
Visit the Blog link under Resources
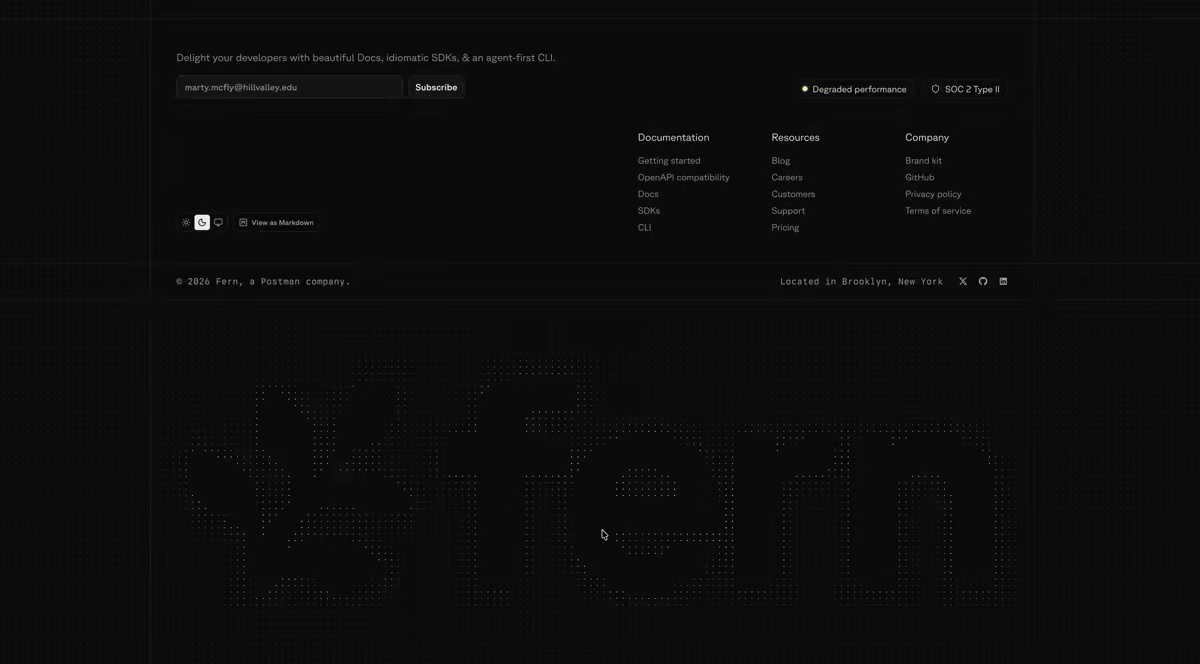781,161
